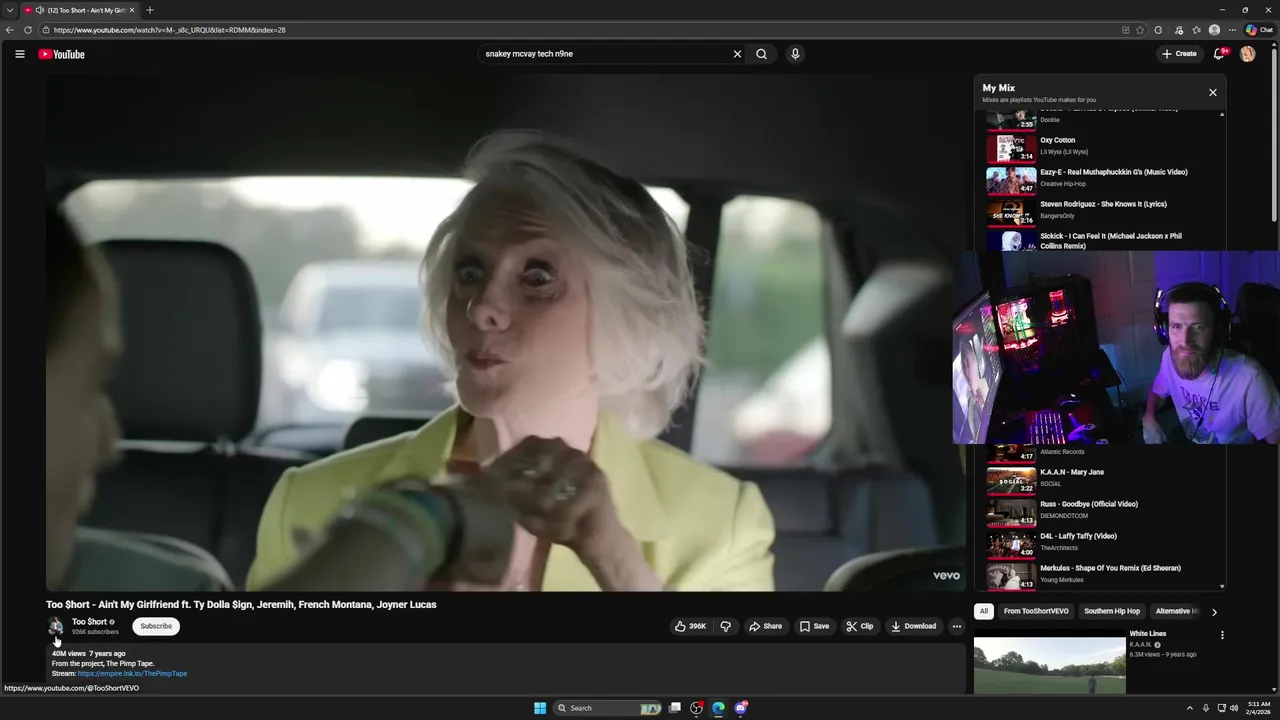Open the browser apps grid icon in address bar
This screenshot has height=720, width=1280.
pyautogui.click(x=1126, y=30)
